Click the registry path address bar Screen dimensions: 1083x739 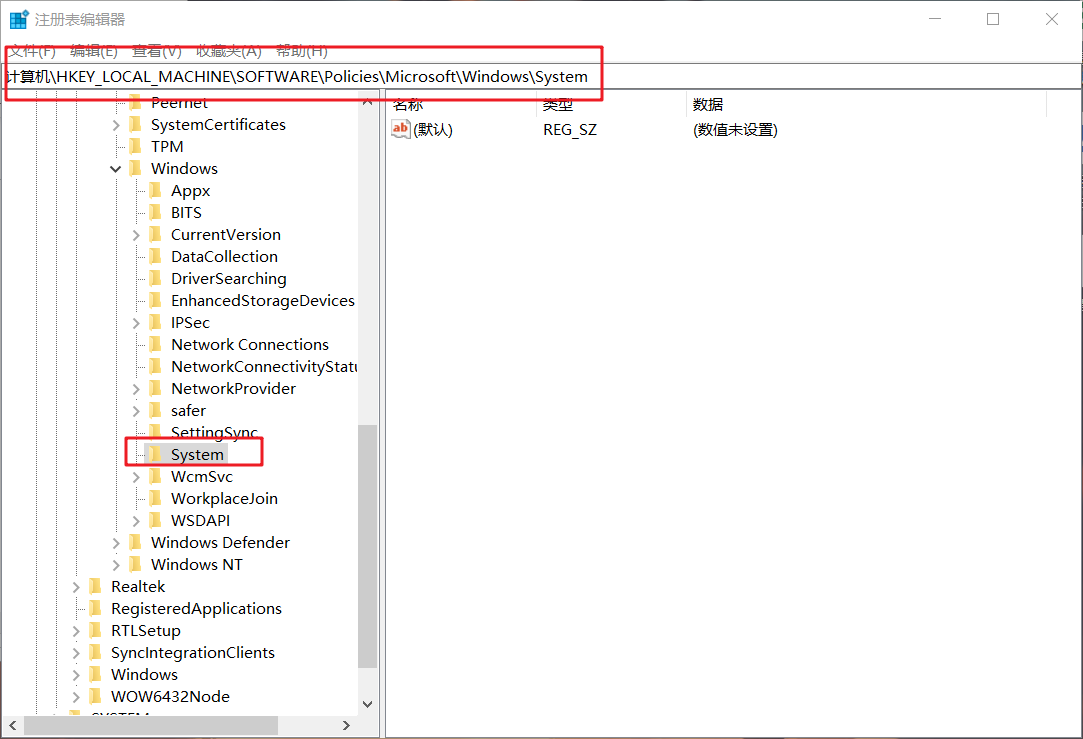click(540, 77)
